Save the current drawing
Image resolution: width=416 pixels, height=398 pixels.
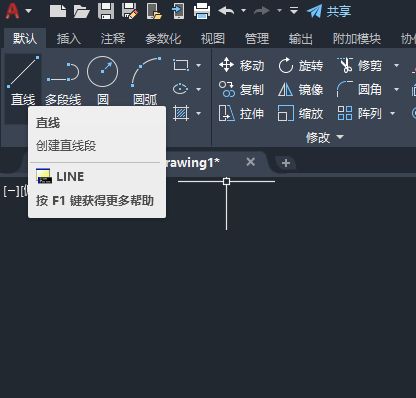(106, 11)
